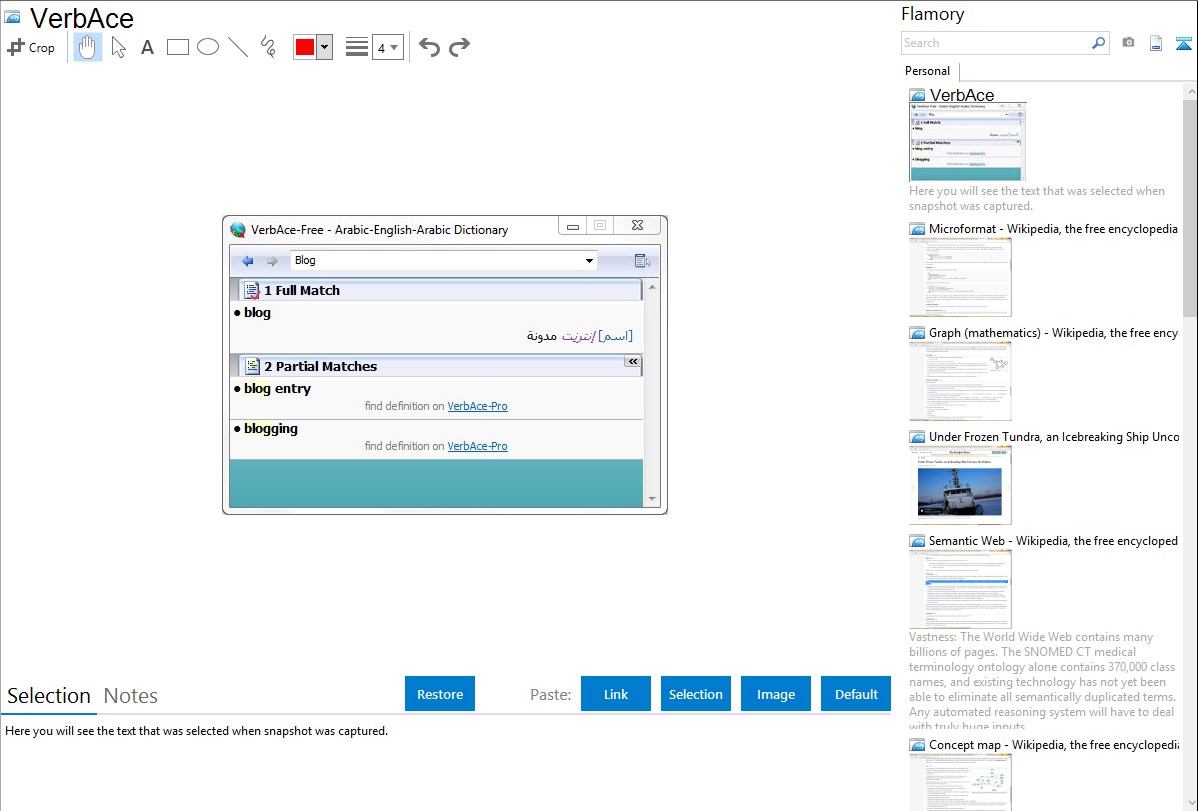Click the blue collapse panel icon
Screen dimensions: 1198x811
point(1183,43)
